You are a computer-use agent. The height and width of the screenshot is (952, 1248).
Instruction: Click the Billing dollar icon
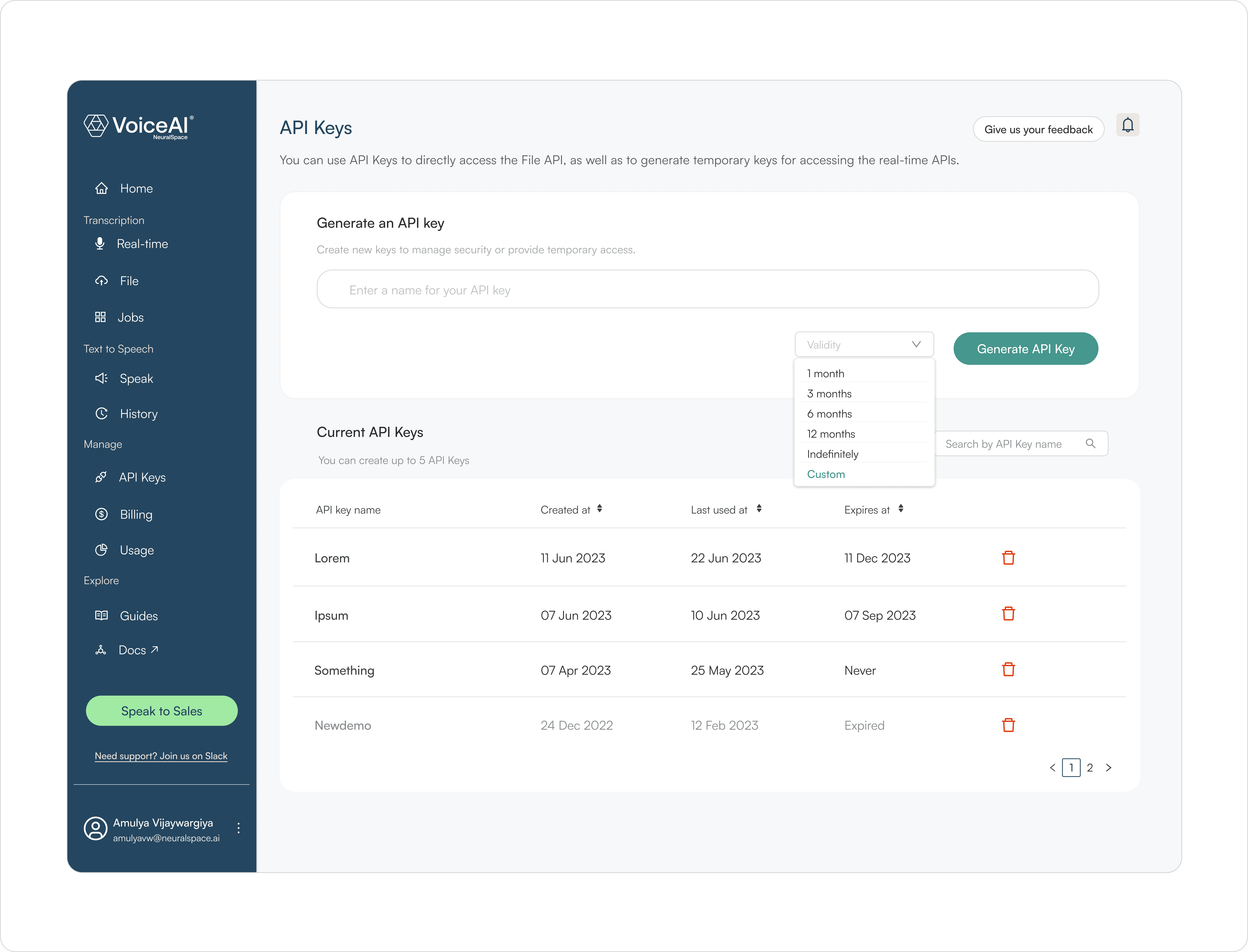click(101, 514)
